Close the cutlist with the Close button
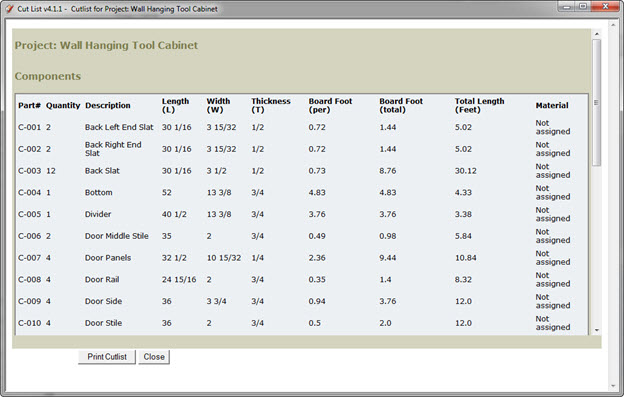 [x=154, y=357]
